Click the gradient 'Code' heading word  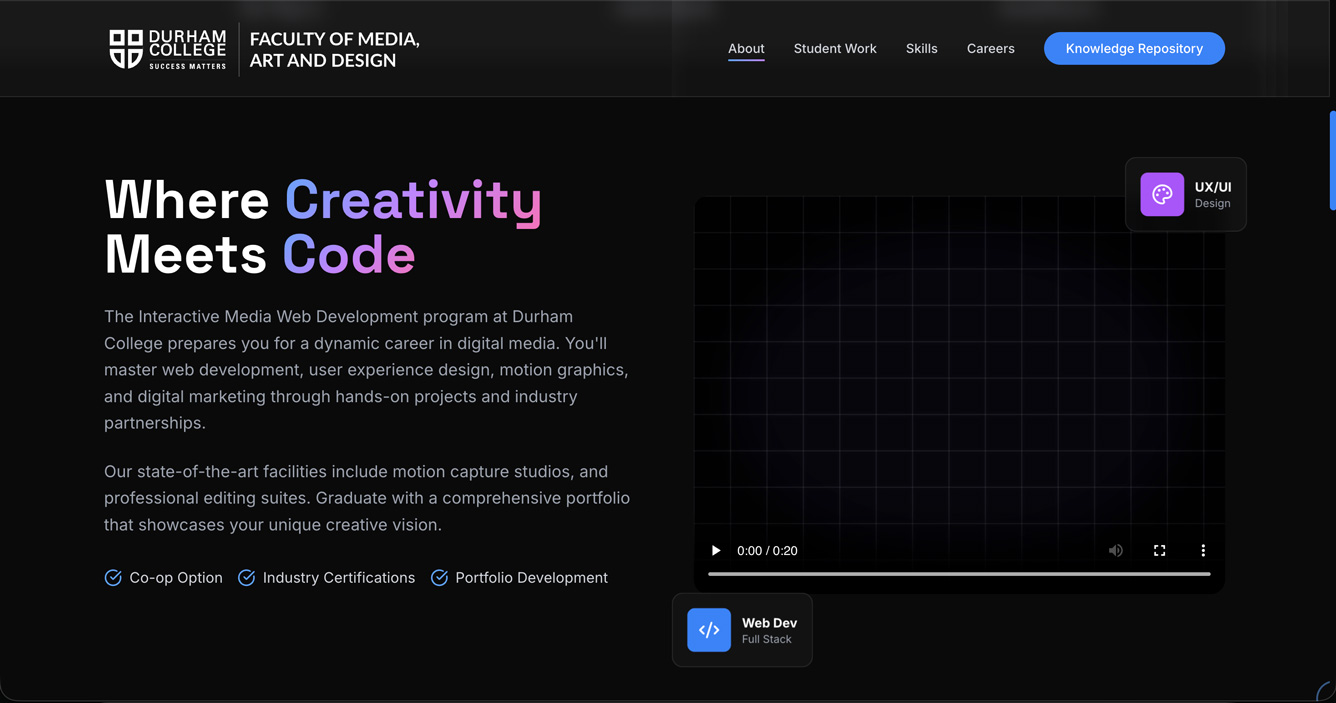coord(349,254)
